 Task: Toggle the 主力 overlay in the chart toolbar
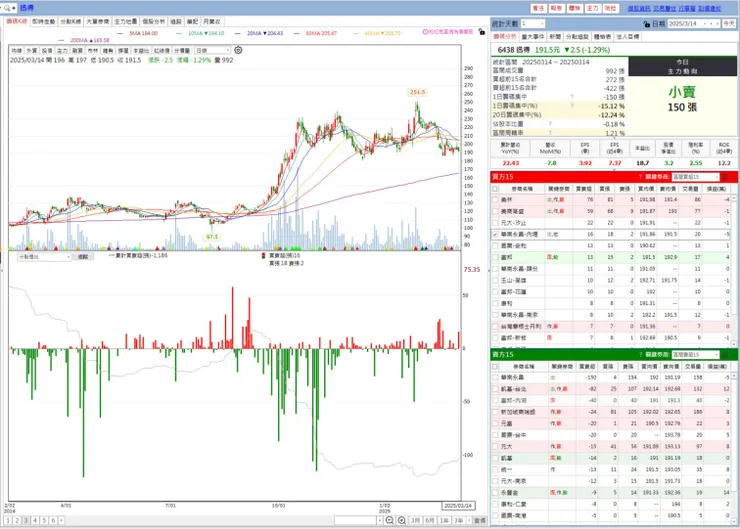[62, 50]
